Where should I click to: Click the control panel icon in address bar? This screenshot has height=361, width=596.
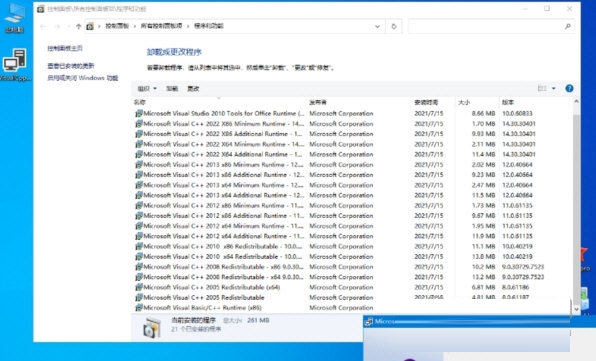point(90,26)
